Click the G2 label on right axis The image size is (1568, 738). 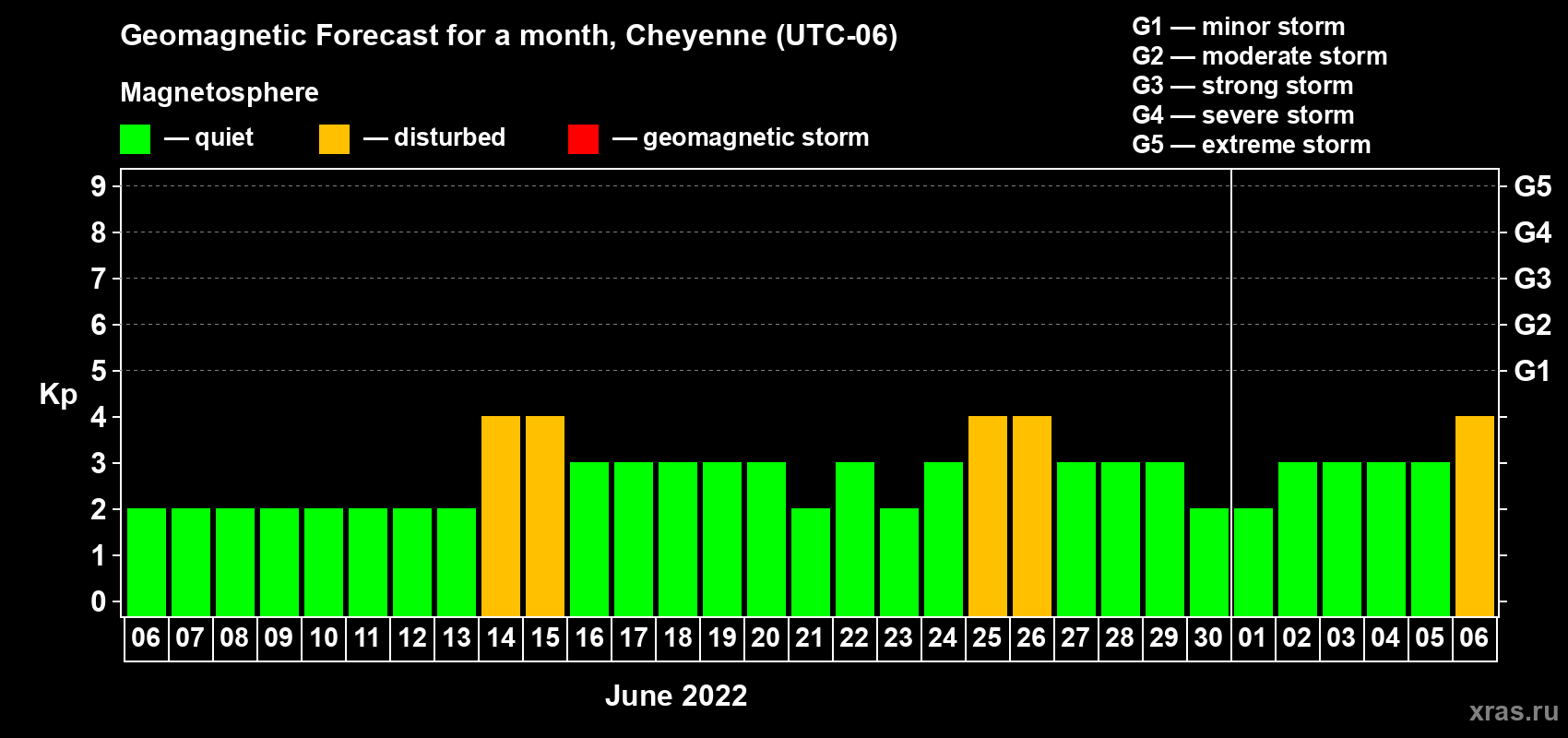tap(1533, 325)
